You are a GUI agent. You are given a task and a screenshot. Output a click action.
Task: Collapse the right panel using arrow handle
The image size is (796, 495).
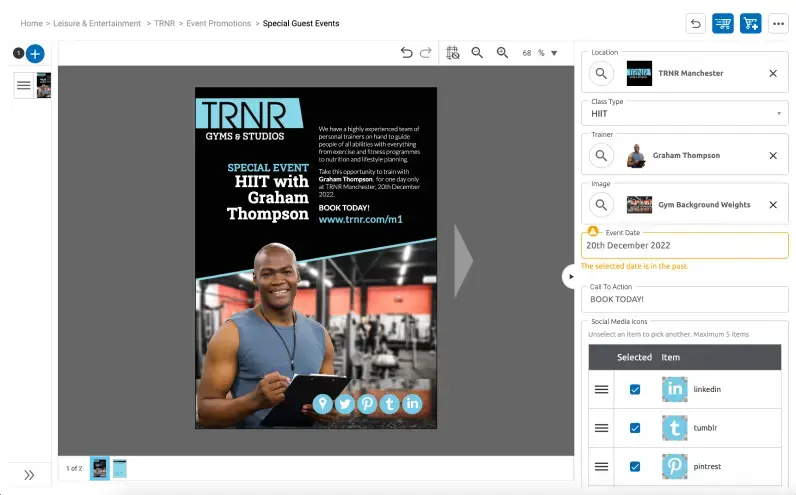[570, 276]
